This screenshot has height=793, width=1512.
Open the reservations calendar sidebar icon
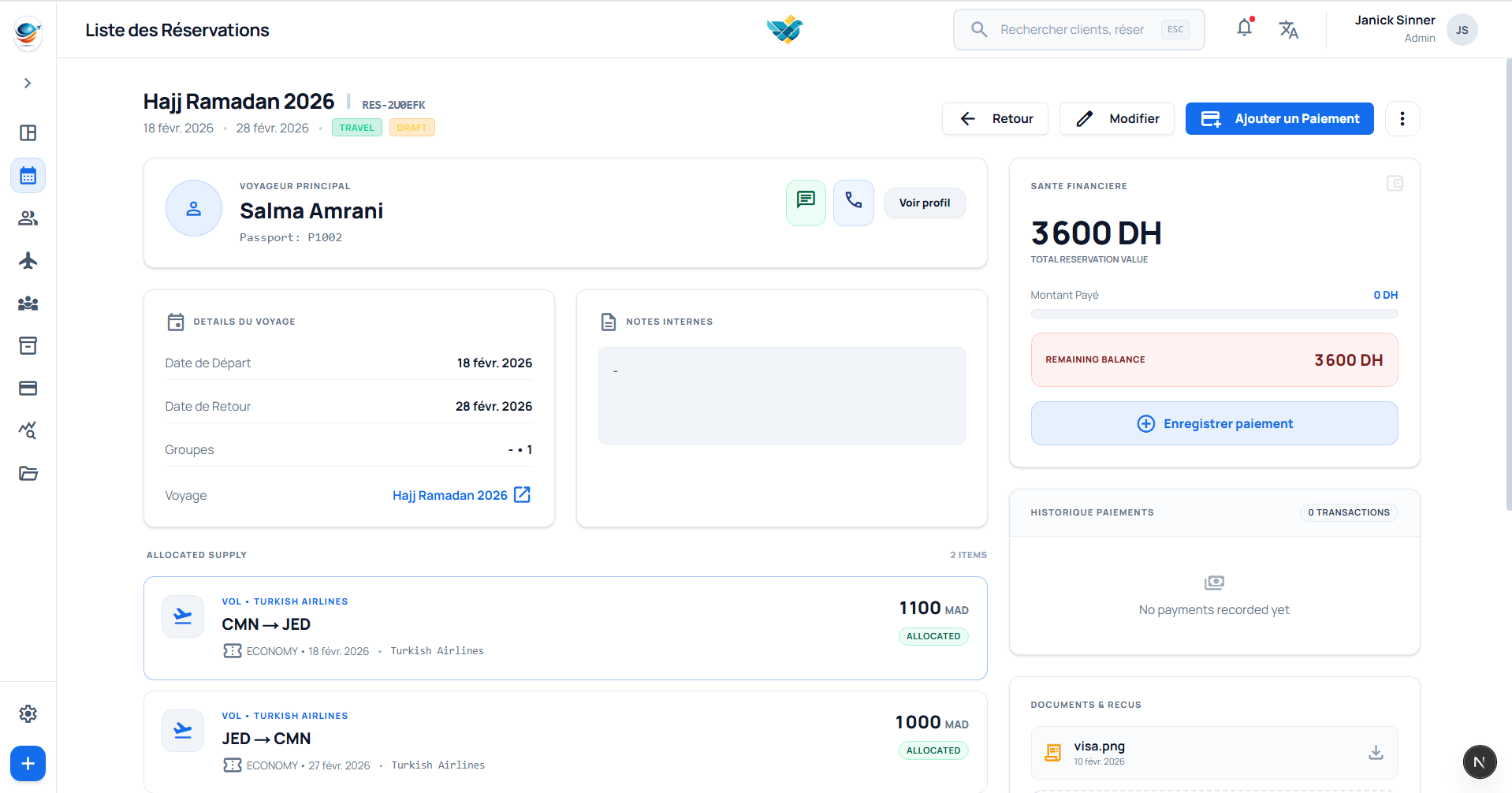(28, 176)
